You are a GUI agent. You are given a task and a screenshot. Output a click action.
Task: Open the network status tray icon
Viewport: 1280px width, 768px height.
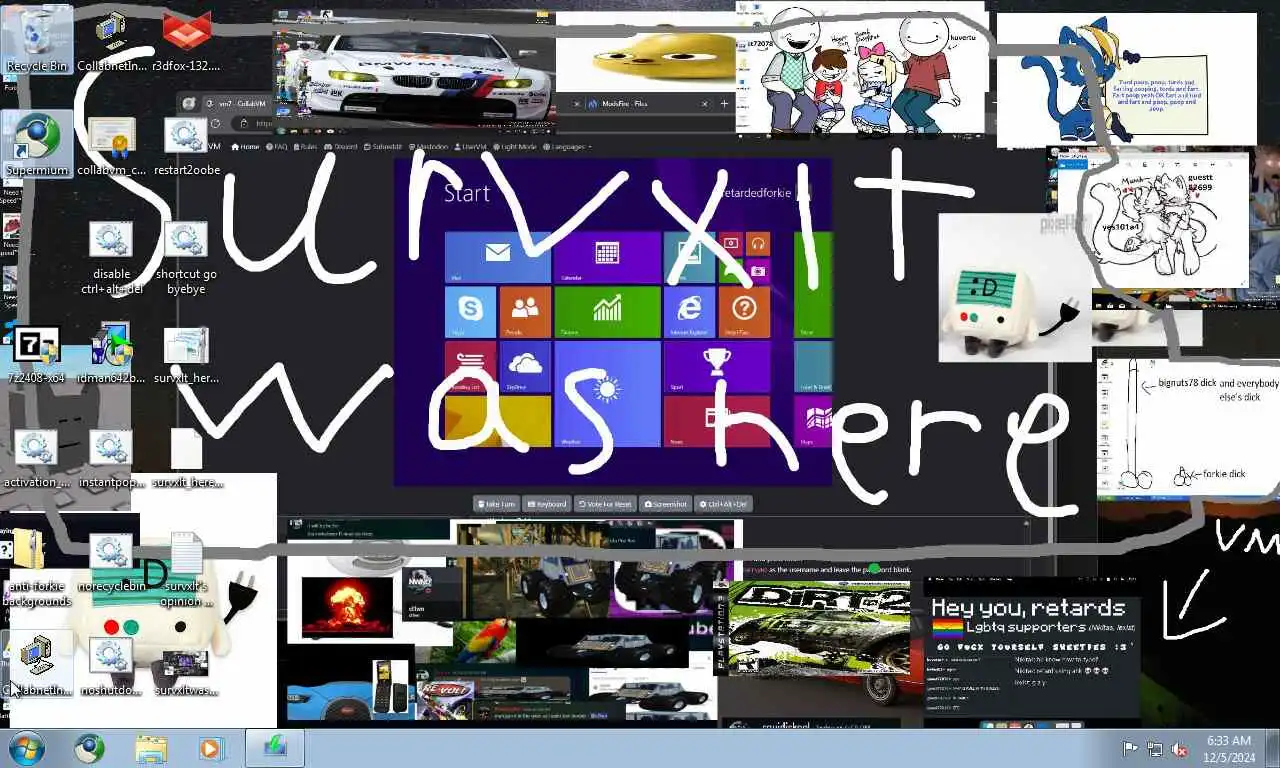pos(1155,749)
